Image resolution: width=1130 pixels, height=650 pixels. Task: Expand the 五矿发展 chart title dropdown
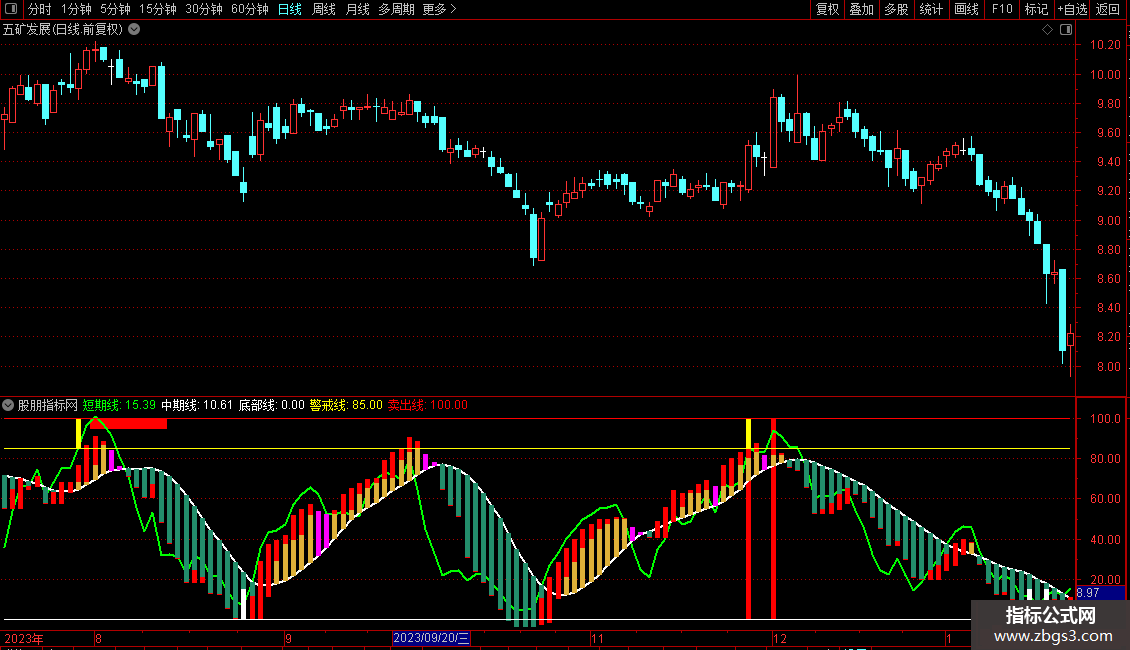[x=134, y=30]
